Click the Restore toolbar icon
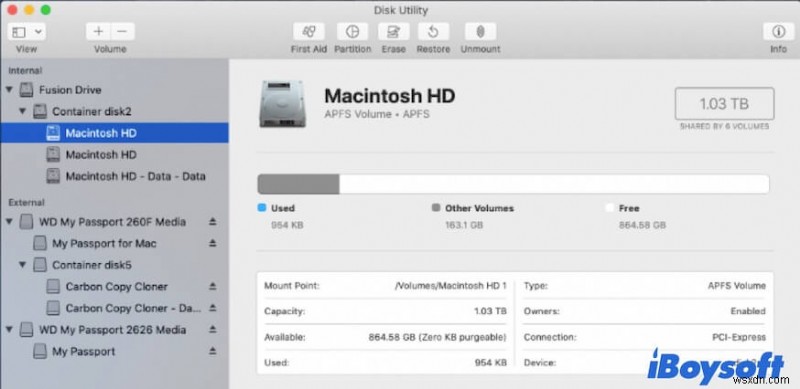The width and height of the screenshot is (800, 389). click(433, 32)
